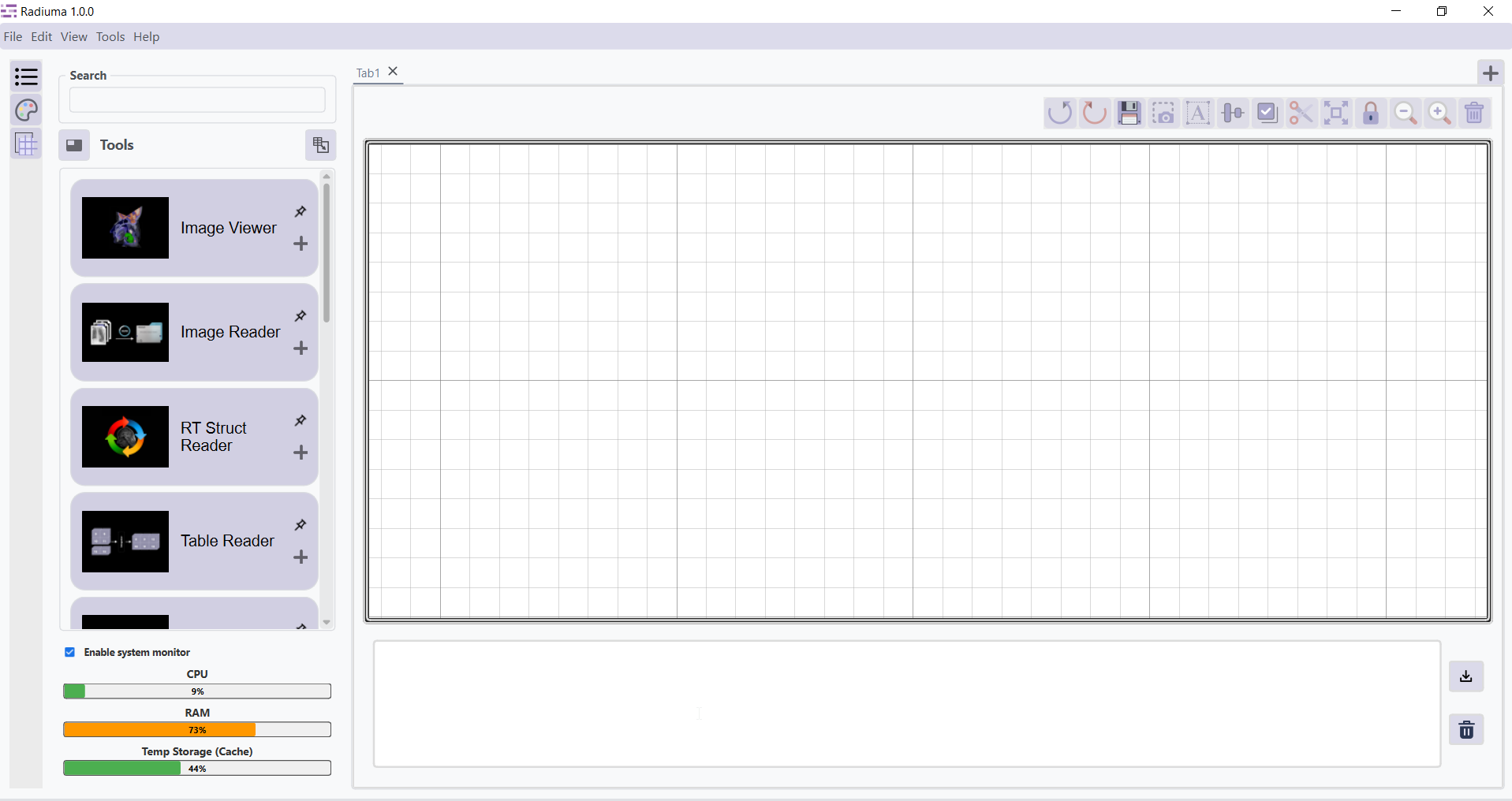Viewport: 1512px width, 801px height.
Task: Click the 'Tools' panel heading
Action: point(117,145)
